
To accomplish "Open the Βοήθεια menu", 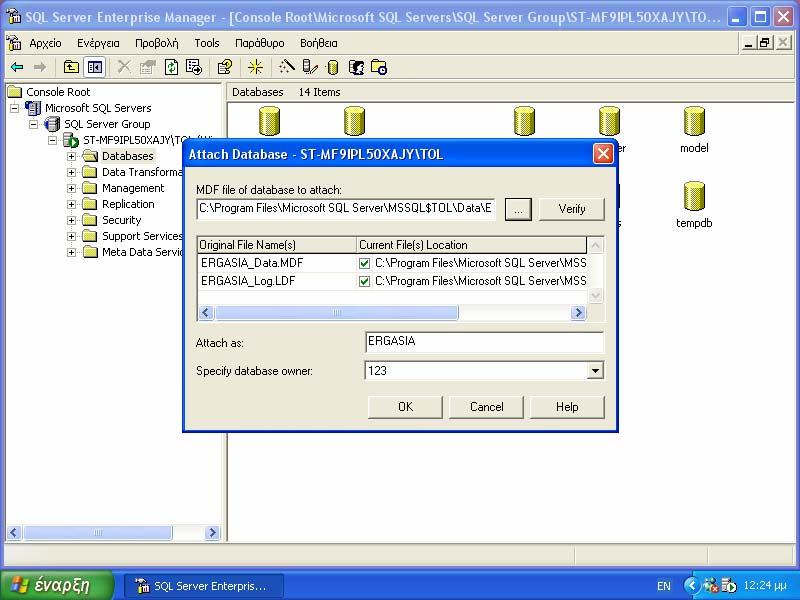I will click(x=319, y=43).
